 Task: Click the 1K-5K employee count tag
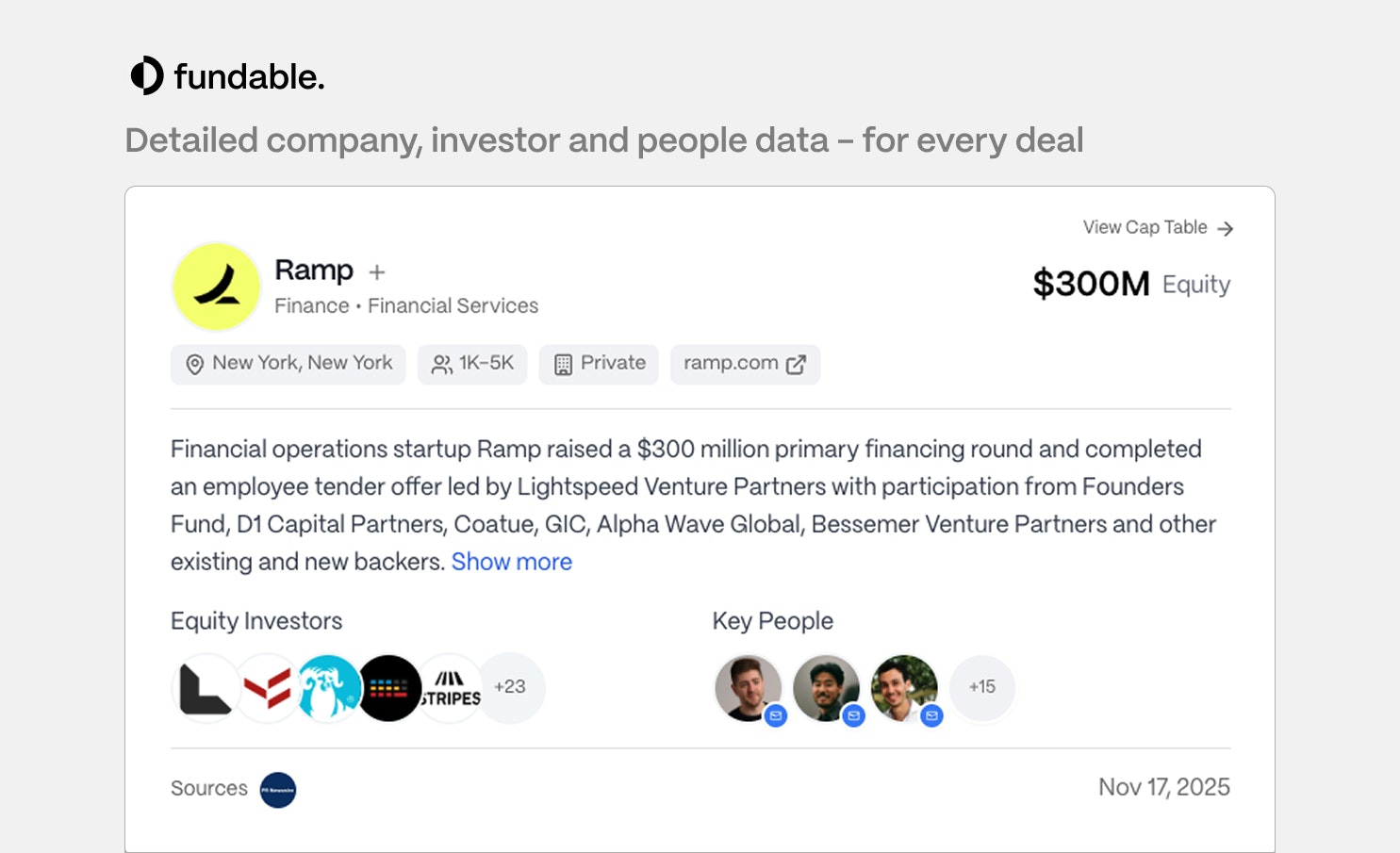pyautogui.click(x=472, y=364)
